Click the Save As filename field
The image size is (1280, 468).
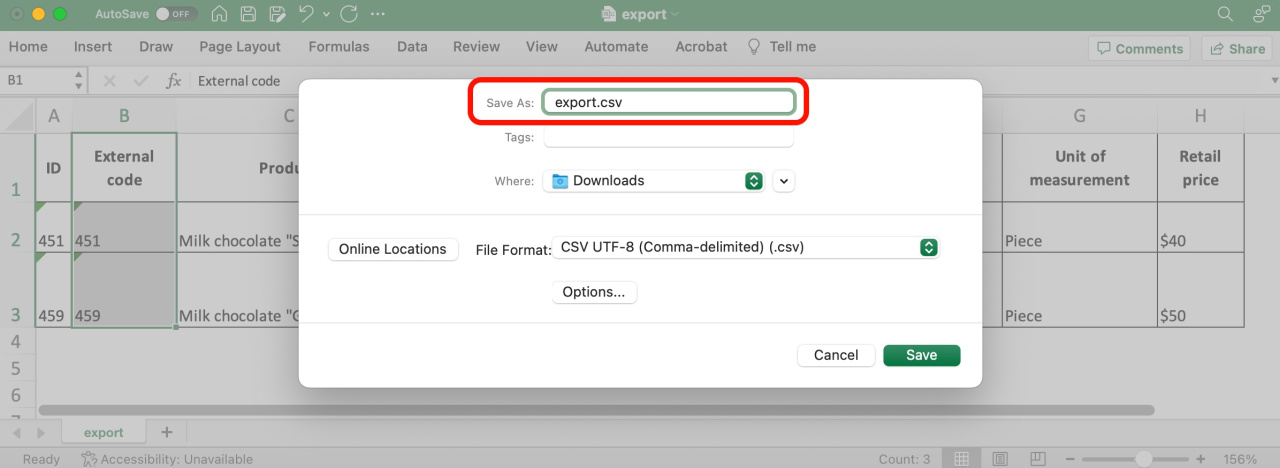[668, 102]
